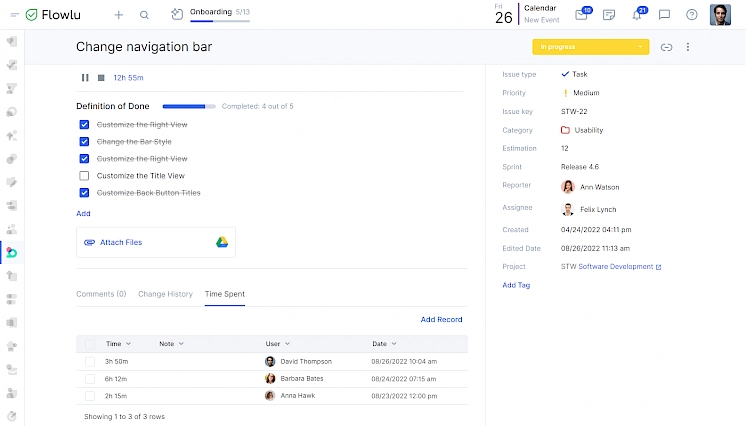Click the pause timer icon
Image resolution: width=746 pixels, height=426 pixels.
(x=85, y=77)
